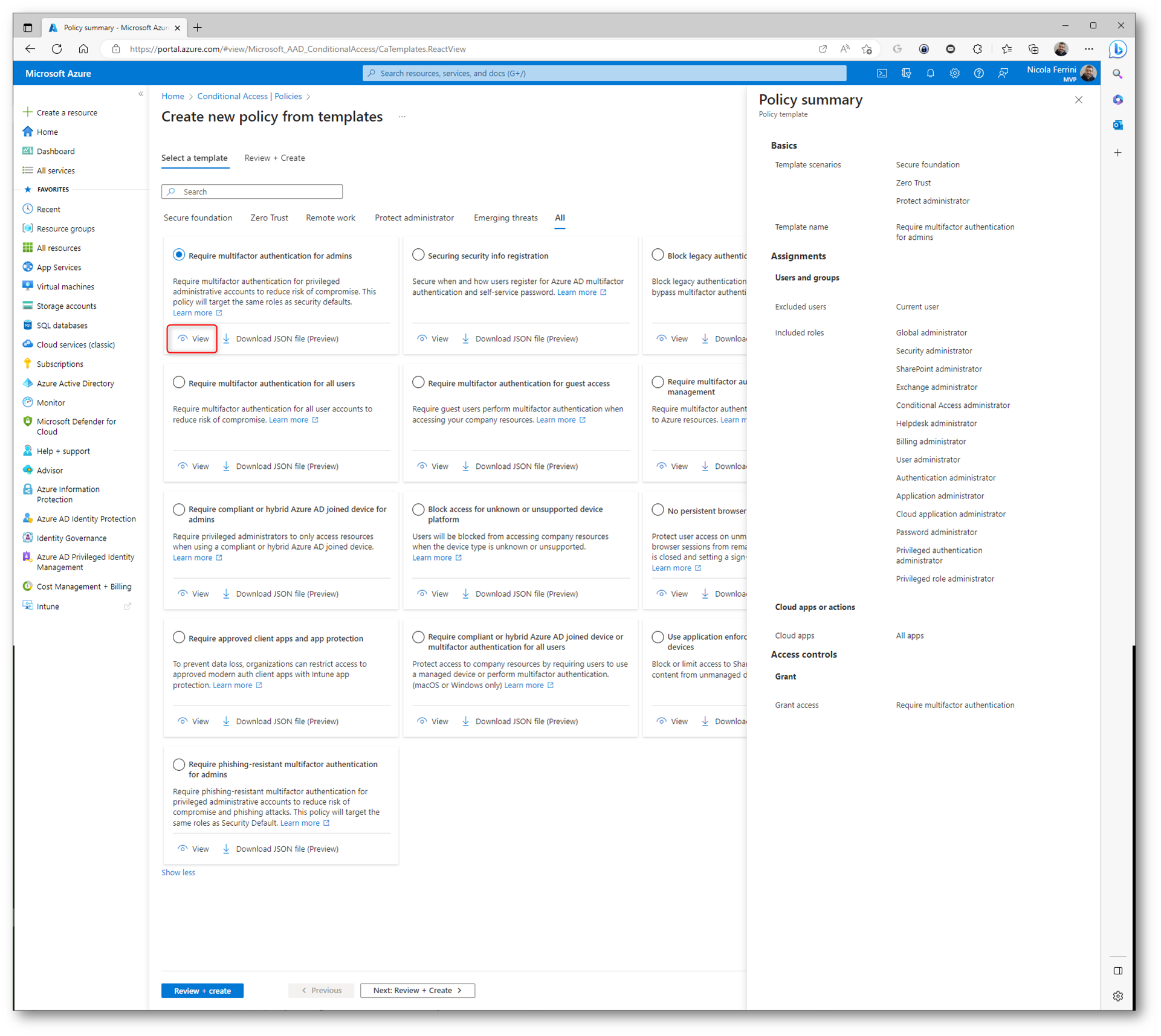This screenshot has width=1161, height=1036.
Task: Open portal Settings gear icon
Action: click(x=954, y=73)
